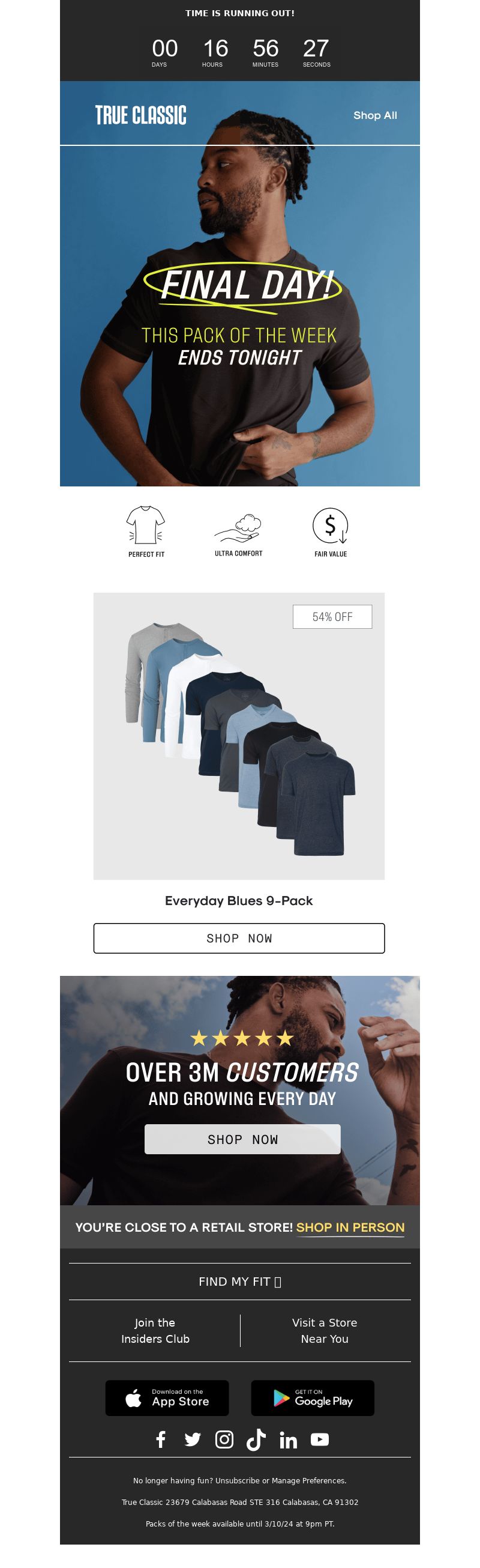
Task: Download on the App Store badge
Action: [167, 1397]
